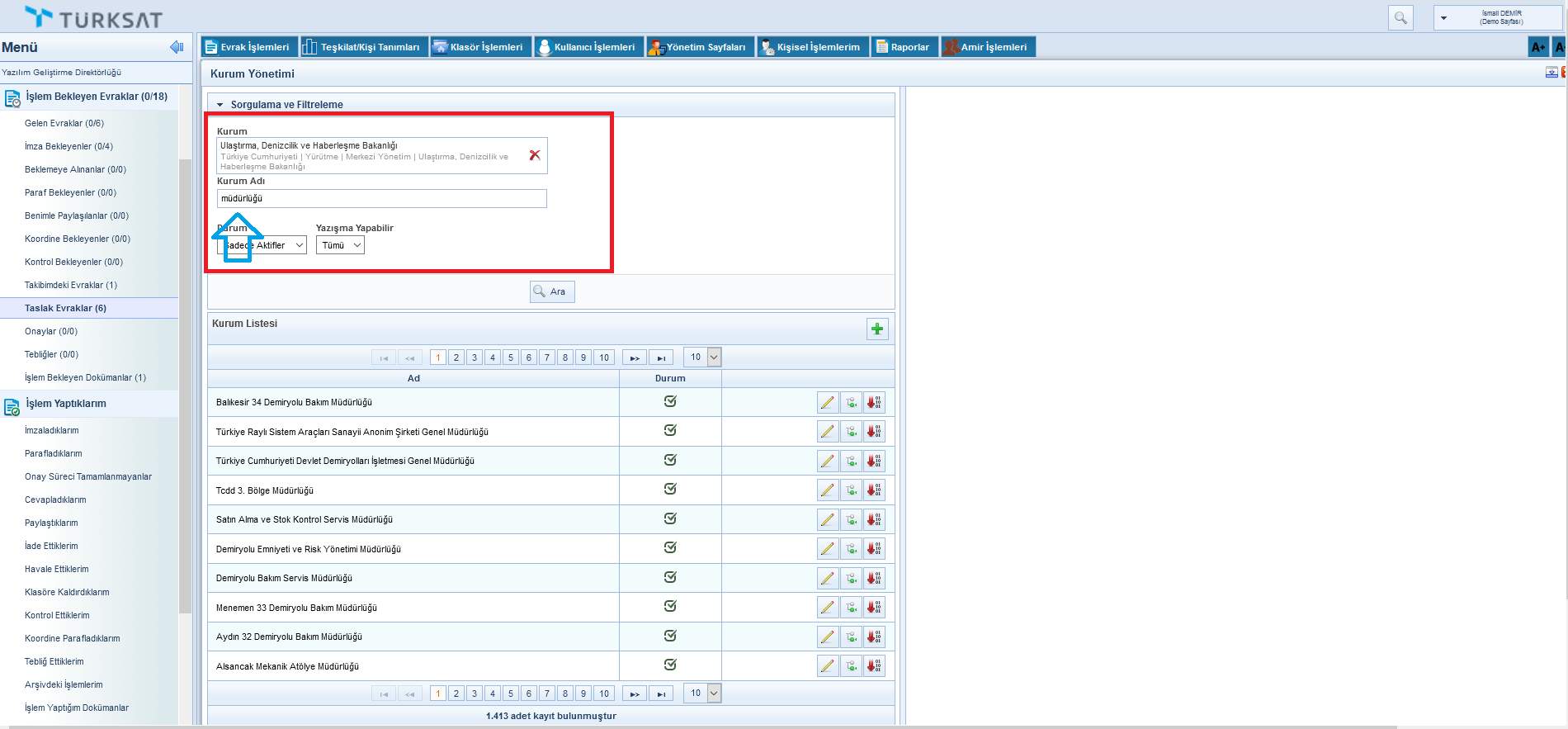Go to page 5 in top pagination

point(511,357)
